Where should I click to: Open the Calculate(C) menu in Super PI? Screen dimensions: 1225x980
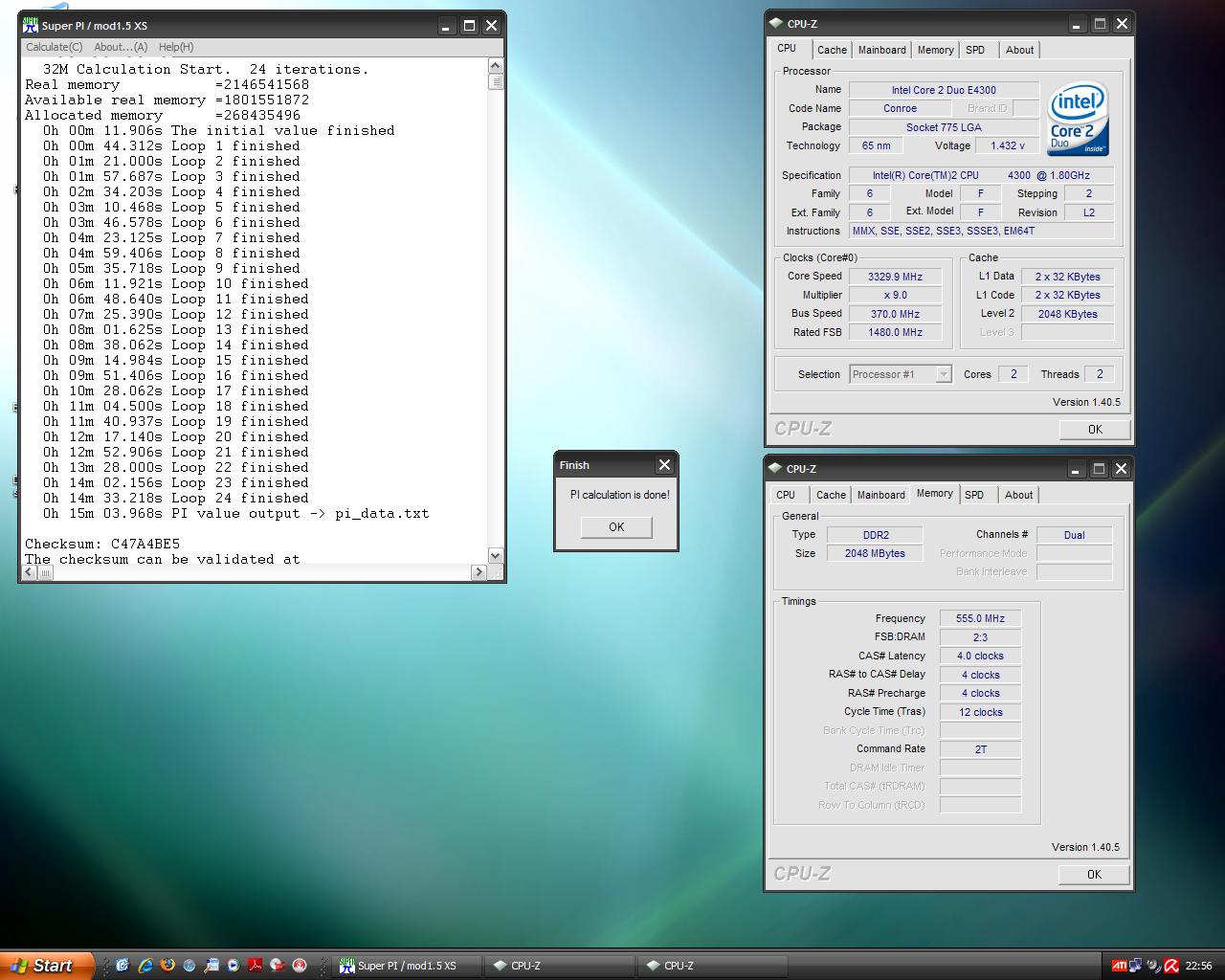(54, 47)
